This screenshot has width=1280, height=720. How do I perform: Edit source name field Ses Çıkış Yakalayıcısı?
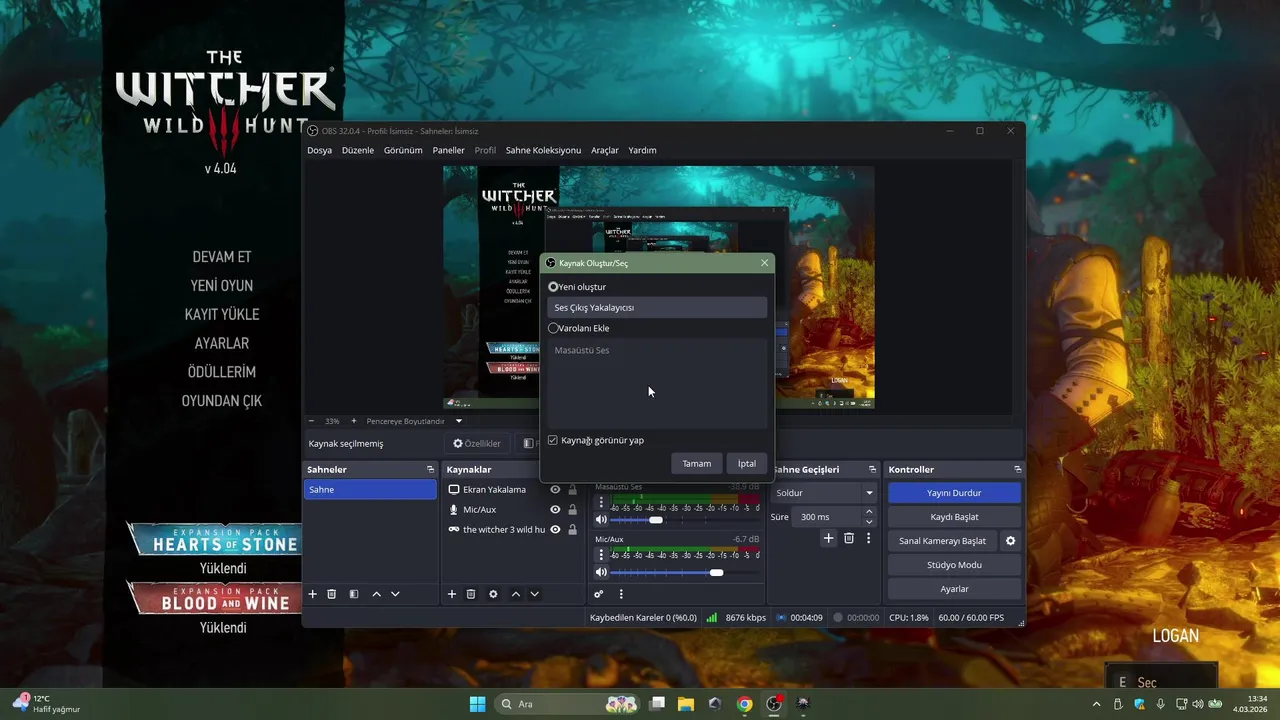(657, 308)
